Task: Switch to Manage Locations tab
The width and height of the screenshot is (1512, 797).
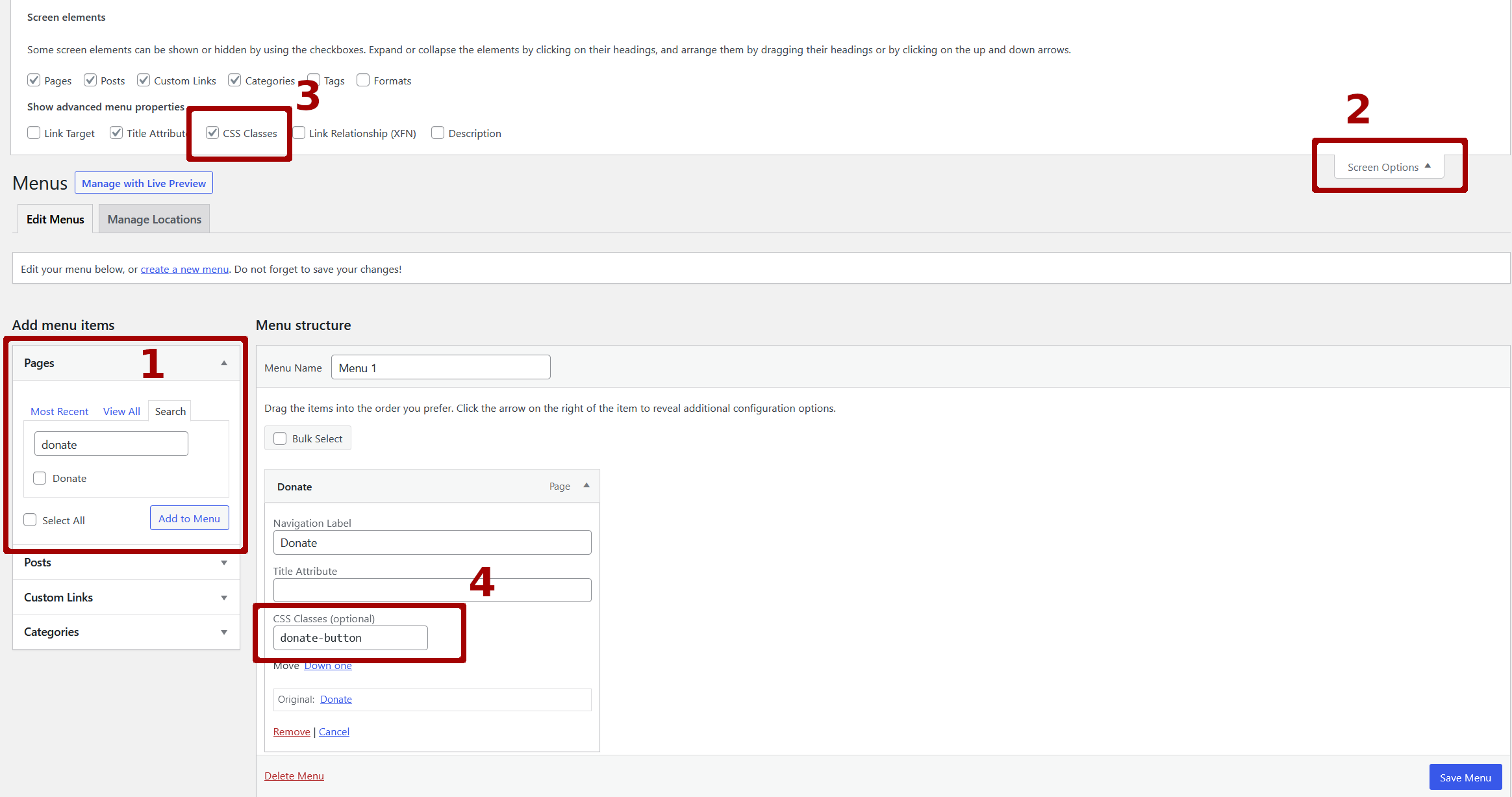Action: tap(154, 220)
